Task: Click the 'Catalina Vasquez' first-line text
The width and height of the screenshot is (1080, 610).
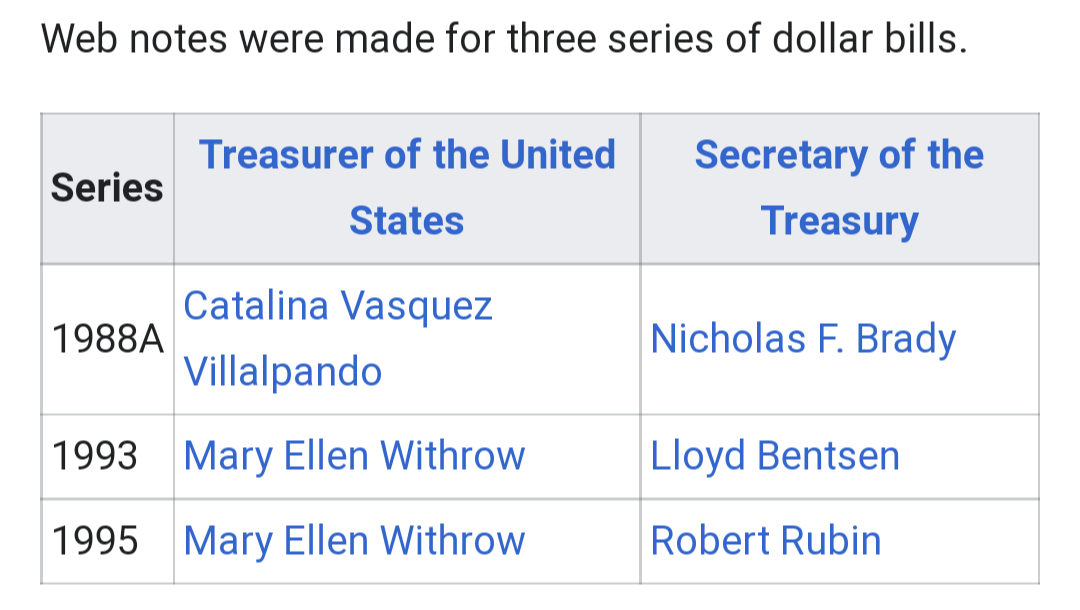Action: pyautogui.click(x=338, y=305)
